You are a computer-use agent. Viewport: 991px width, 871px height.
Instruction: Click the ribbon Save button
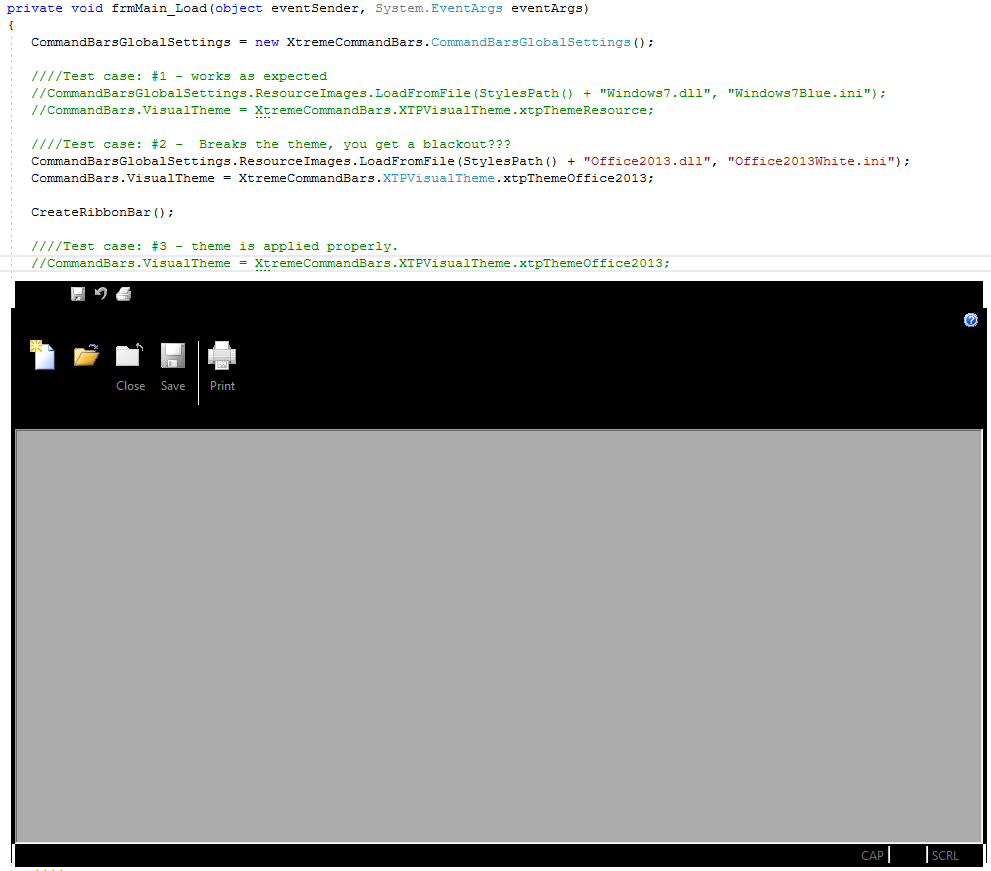(x=173, y=367)
